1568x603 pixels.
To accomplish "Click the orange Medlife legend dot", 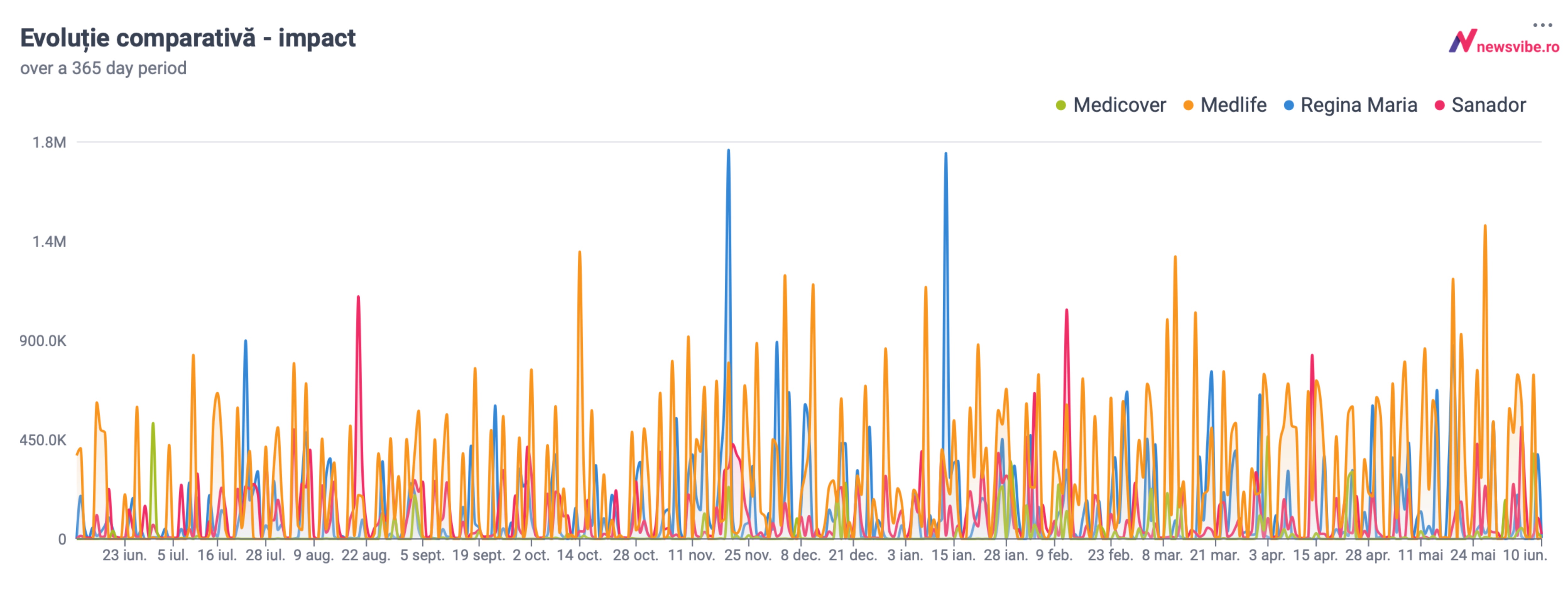I will 1188,106.
